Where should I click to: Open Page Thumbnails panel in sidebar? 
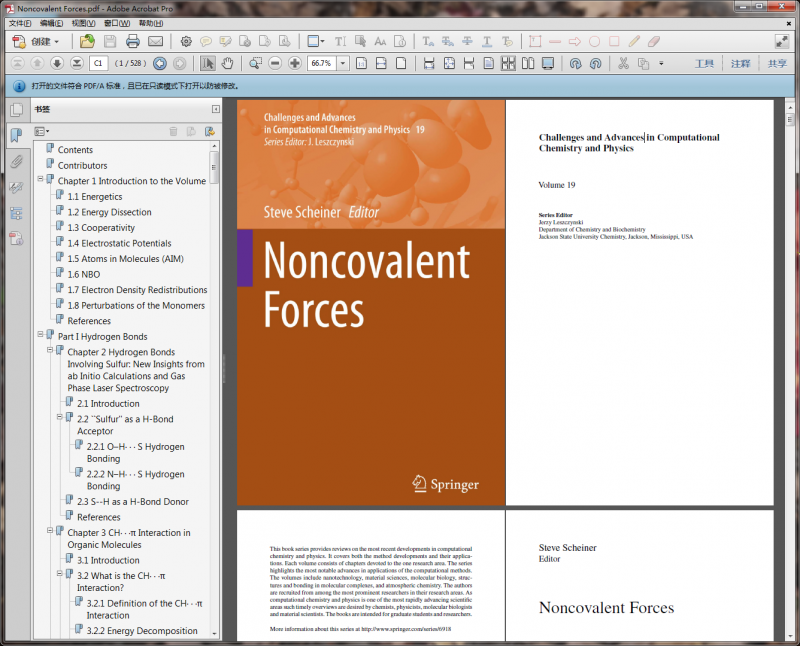[x=16, y=109]
